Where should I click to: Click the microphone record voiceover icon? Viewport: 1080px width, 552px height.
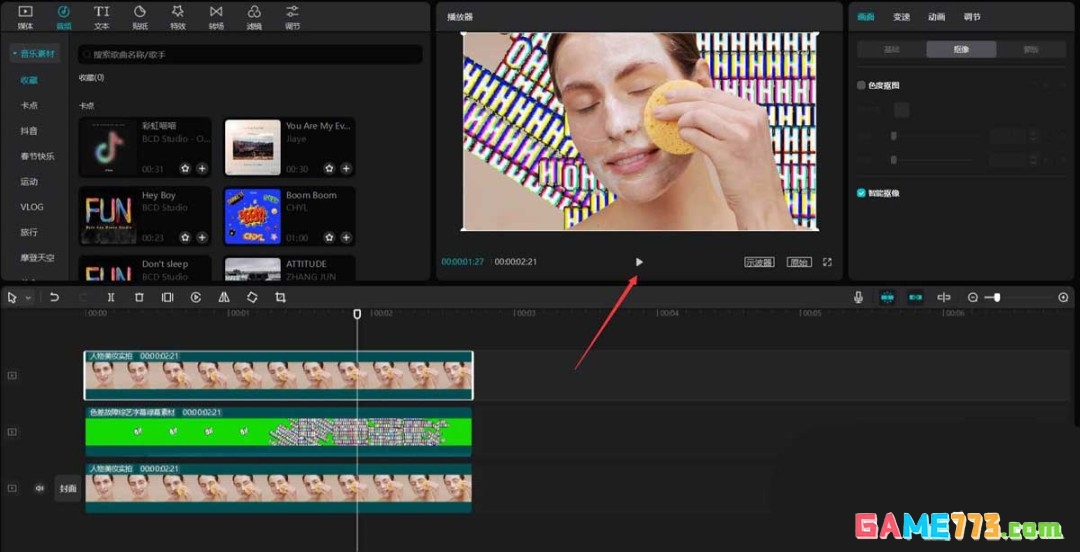click(x=858, y=297)
